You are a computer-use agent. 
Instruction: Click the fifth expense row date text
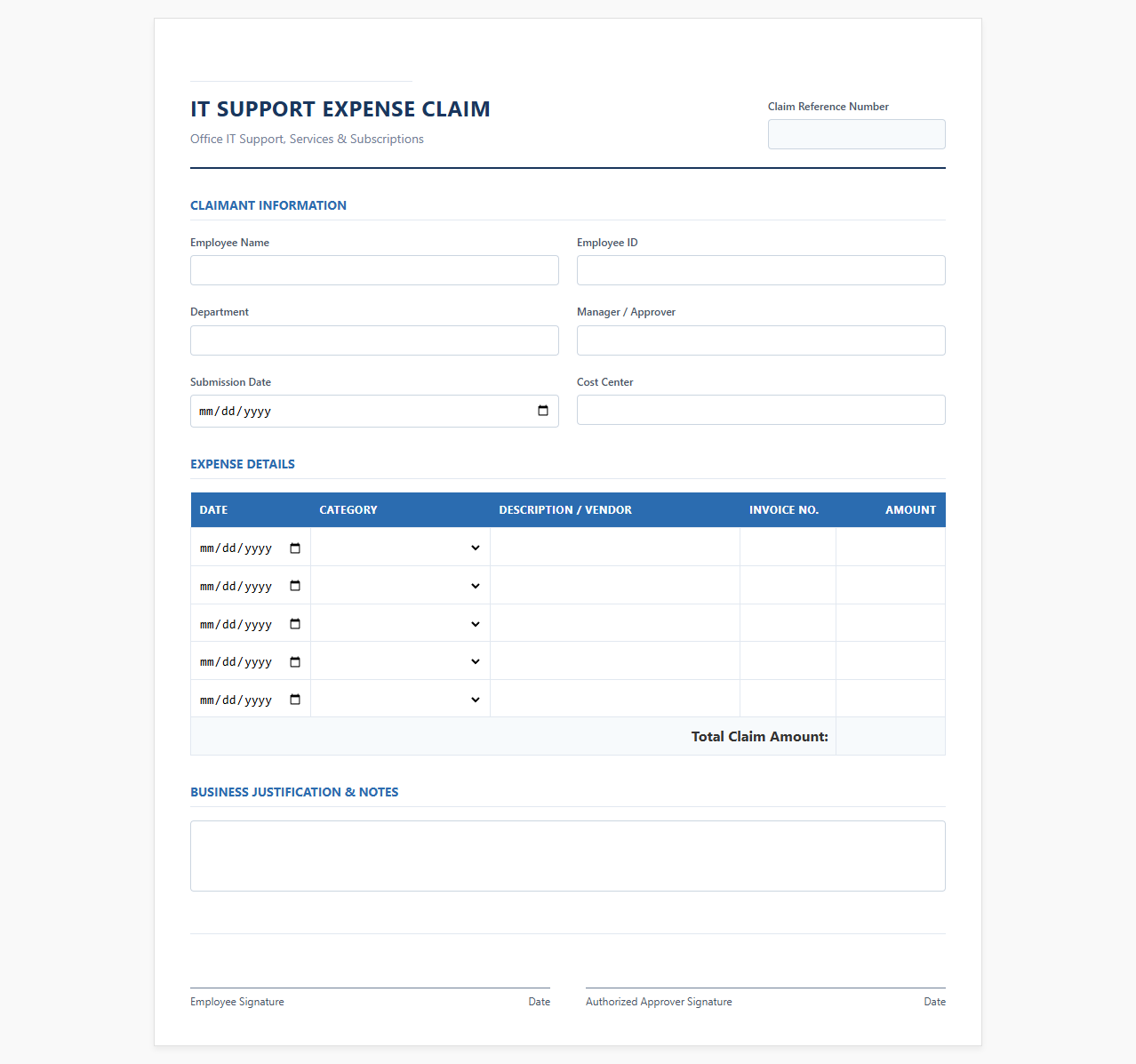pyautogui.click(x=236, y=700)
